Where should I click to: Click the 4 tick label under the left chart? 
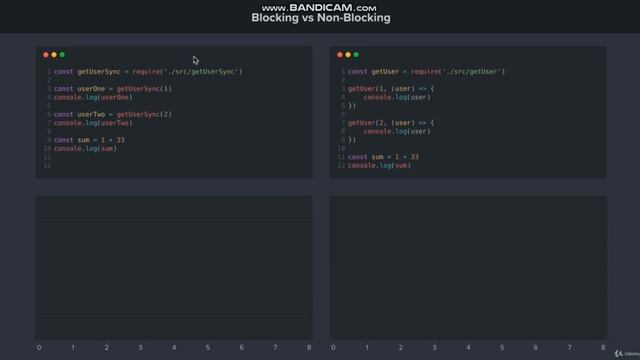click(x=174, y=348)
